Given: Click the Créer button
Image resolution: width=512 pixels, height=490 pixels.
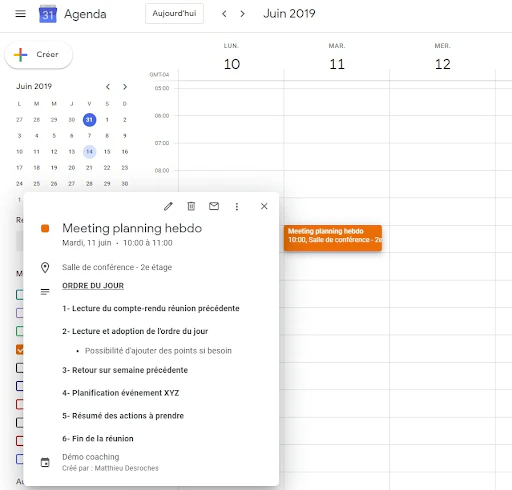Looking at the screenshot, I should click(38, 55).
